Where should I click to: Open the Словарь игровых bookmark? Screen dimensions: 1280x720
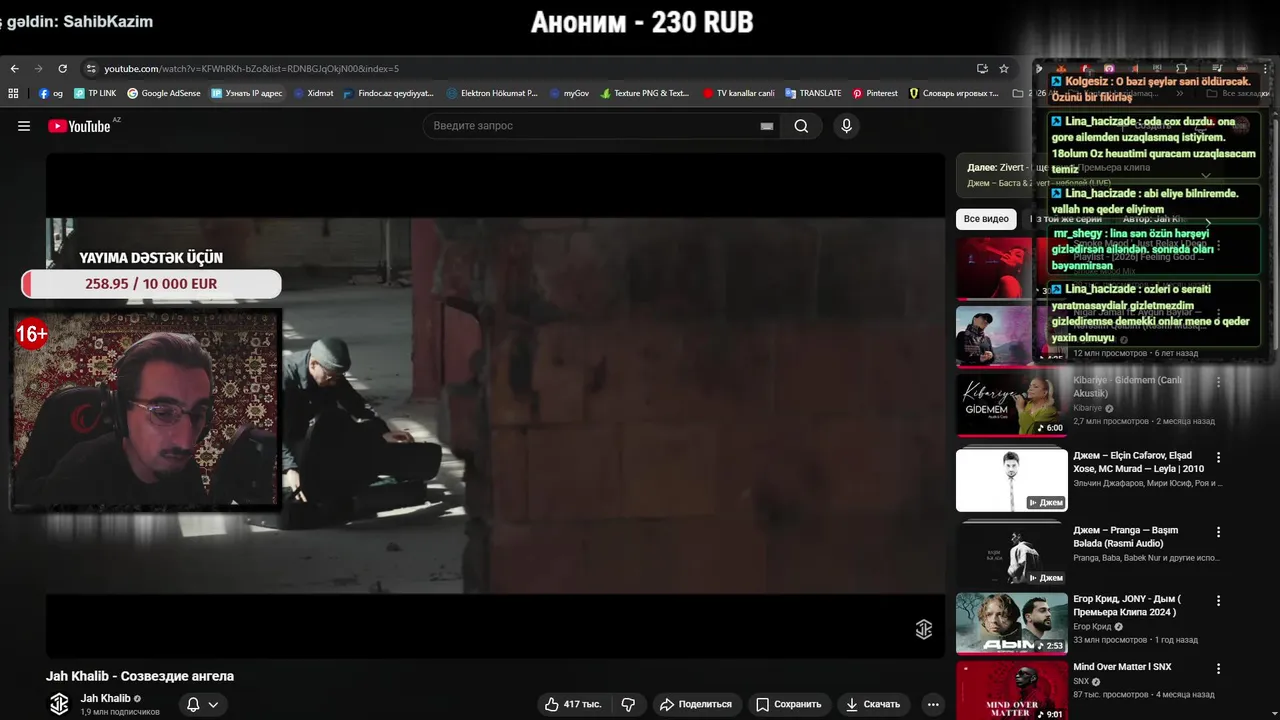(x=954, y=93)
